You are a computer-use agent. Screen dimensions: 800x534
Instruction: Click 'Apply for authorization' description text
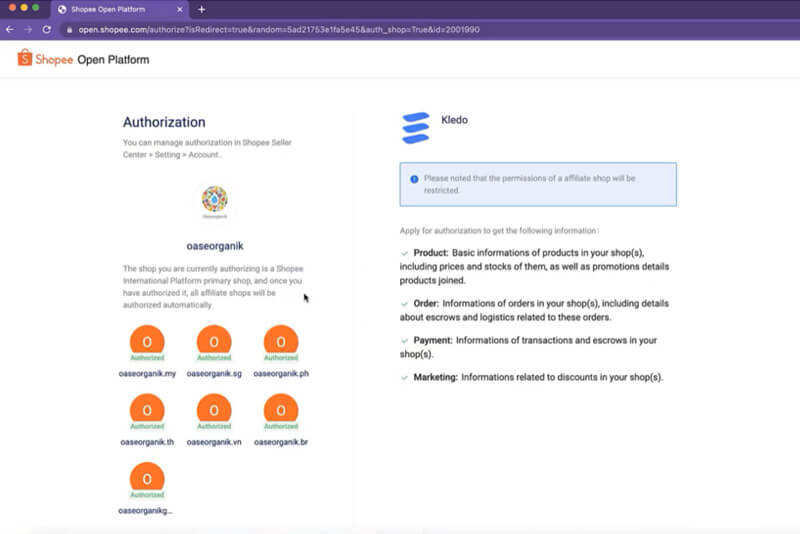[499, 231]
